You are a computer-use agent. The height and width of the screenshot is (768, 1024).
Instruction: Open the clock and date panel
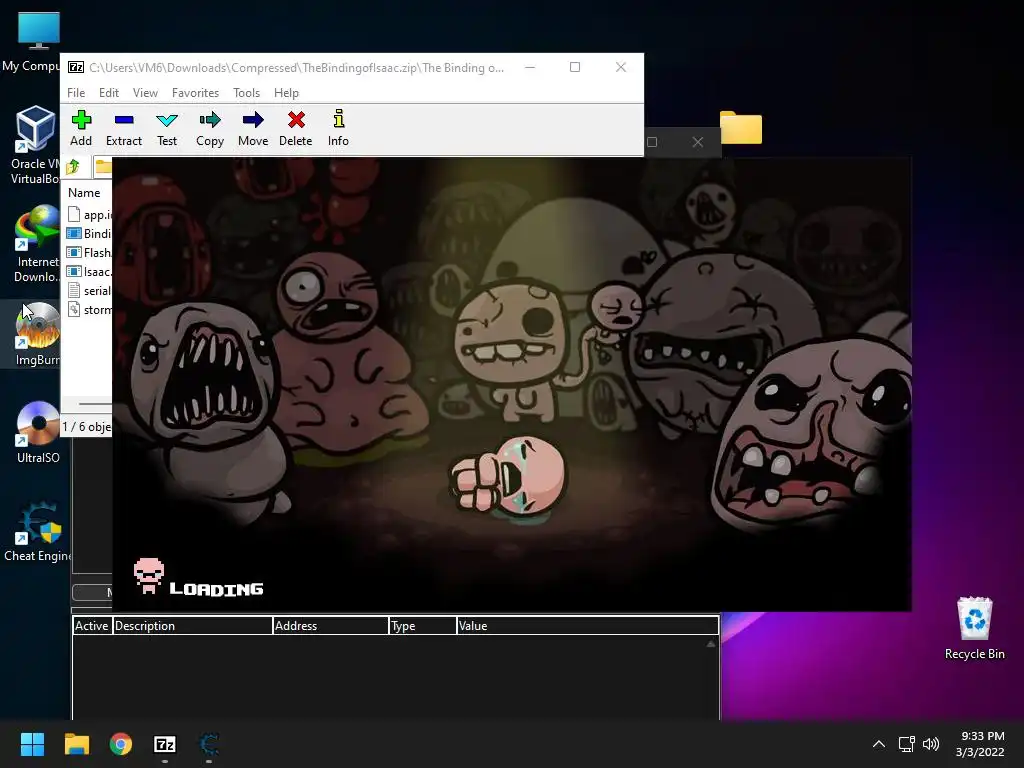[x=980, y=744]
